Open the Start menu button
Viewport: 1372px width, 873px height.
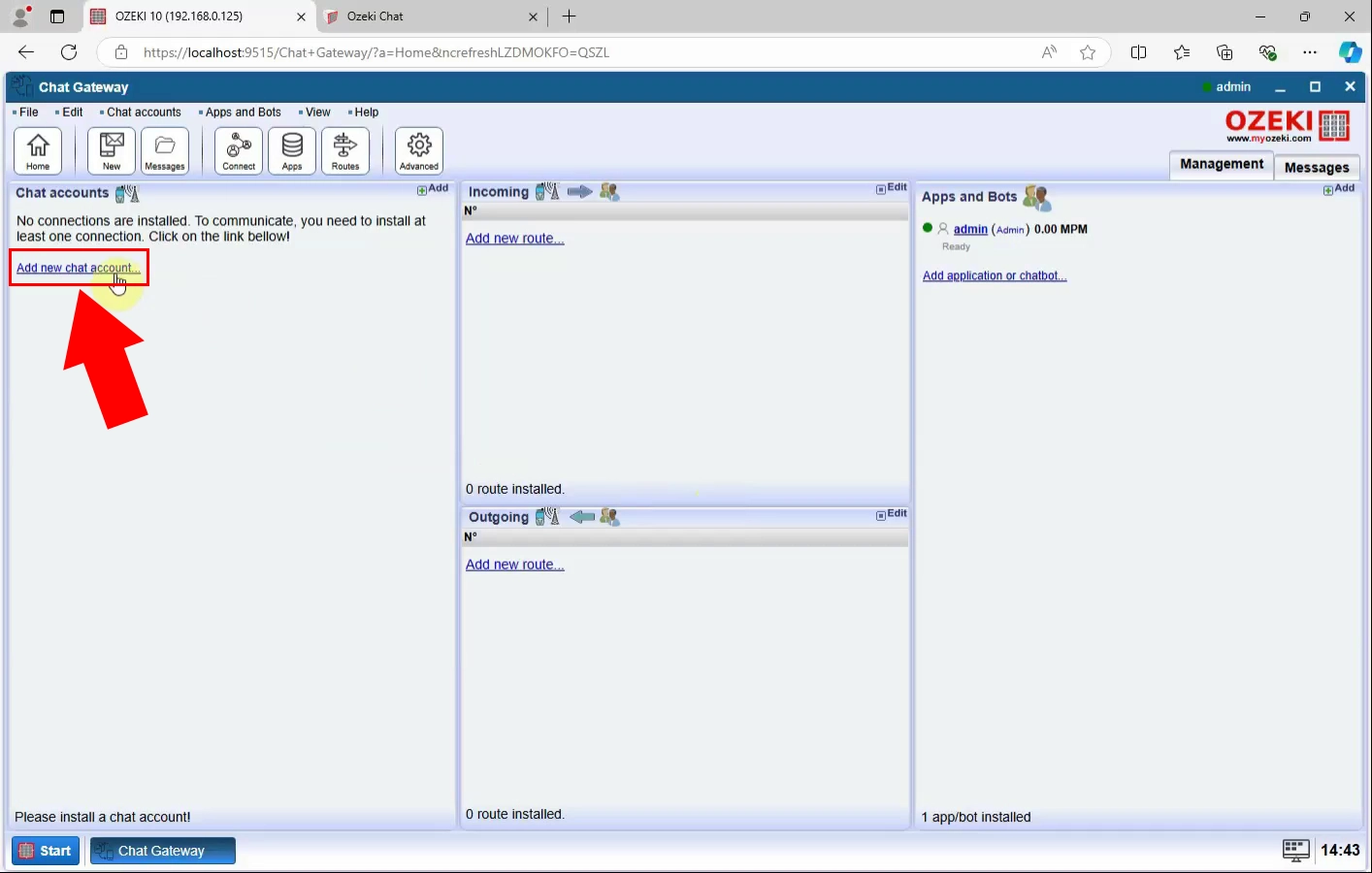pyautogui.click(x=46, y=851)
